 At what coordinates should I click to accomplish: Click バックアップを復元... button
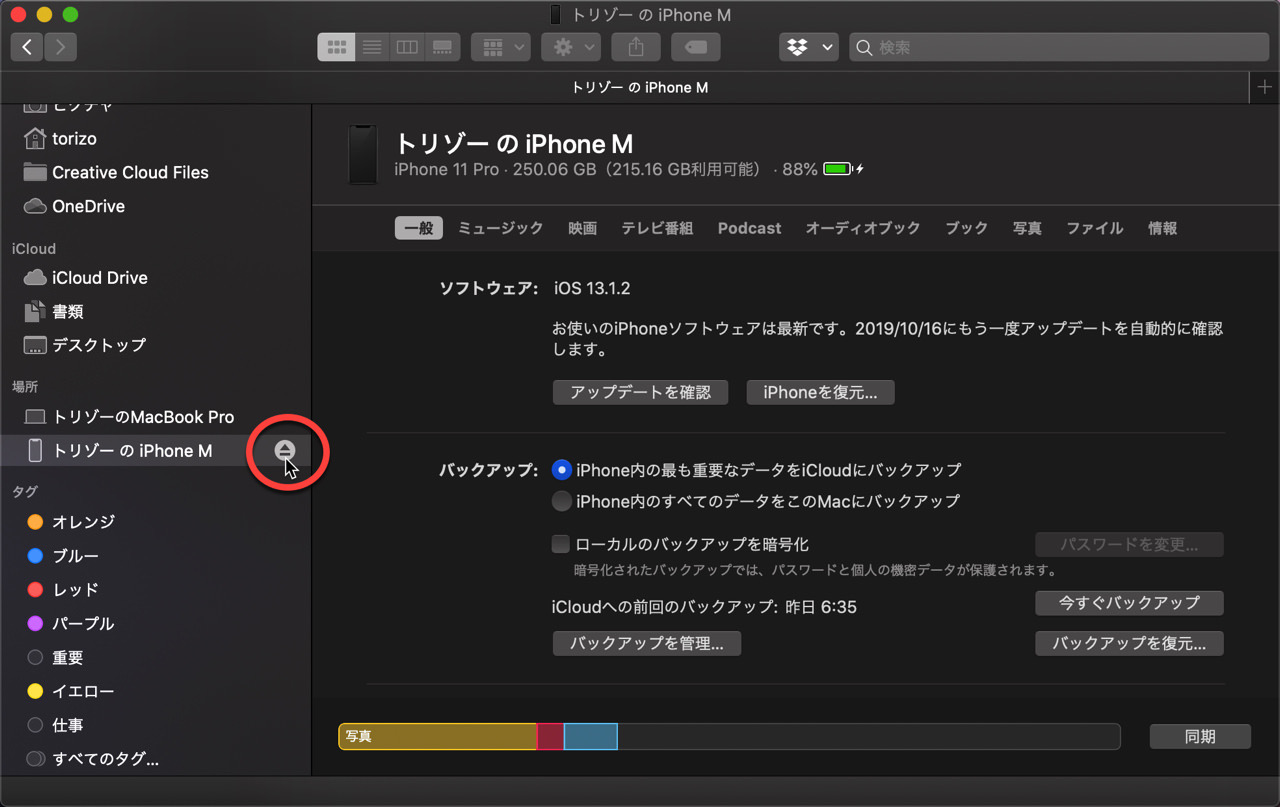[1129, 643]
